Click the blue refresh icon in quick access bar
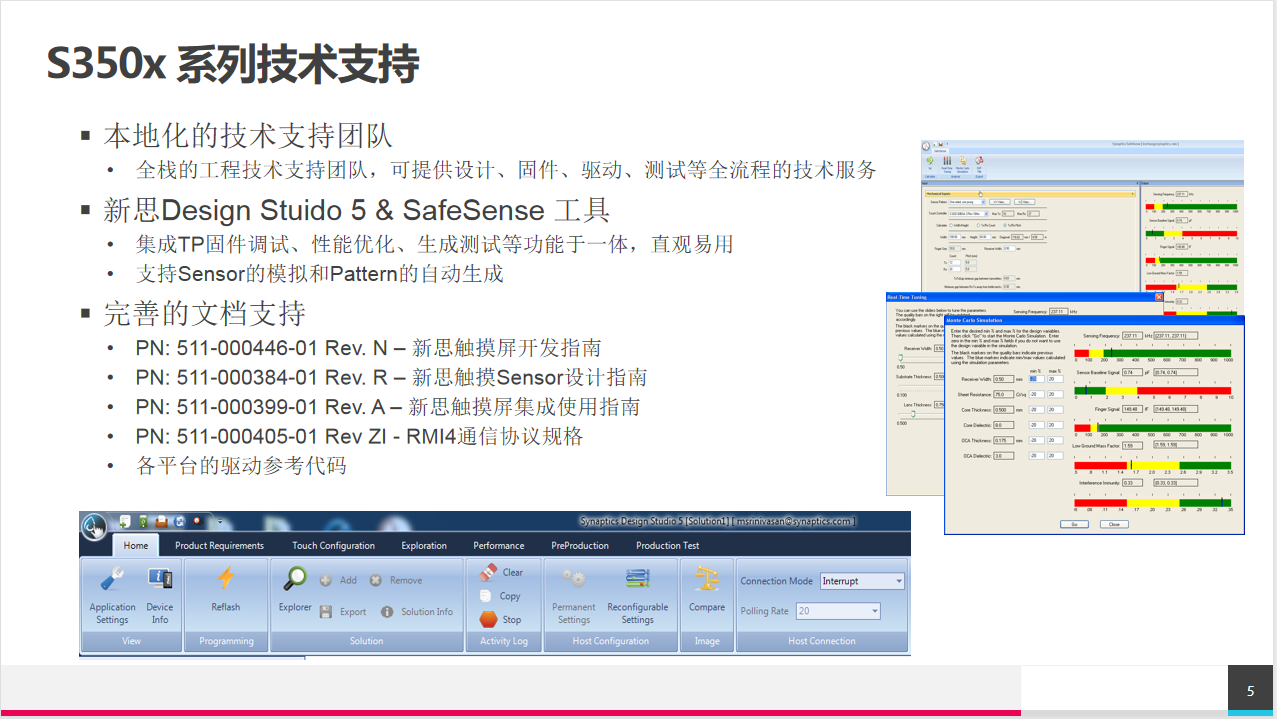 179,521
